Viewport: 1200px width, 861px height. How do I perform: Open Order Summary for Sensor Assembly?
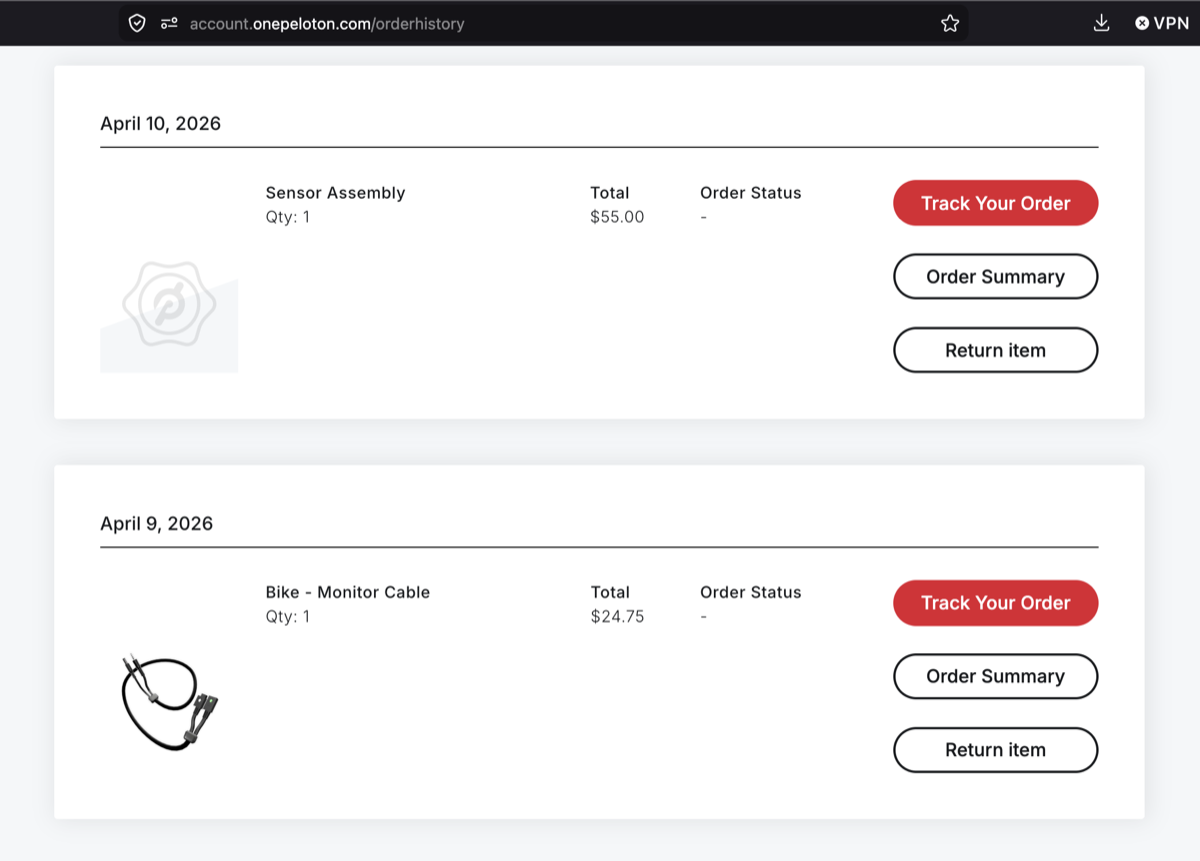pyautogui.click(x=995, y=277)
